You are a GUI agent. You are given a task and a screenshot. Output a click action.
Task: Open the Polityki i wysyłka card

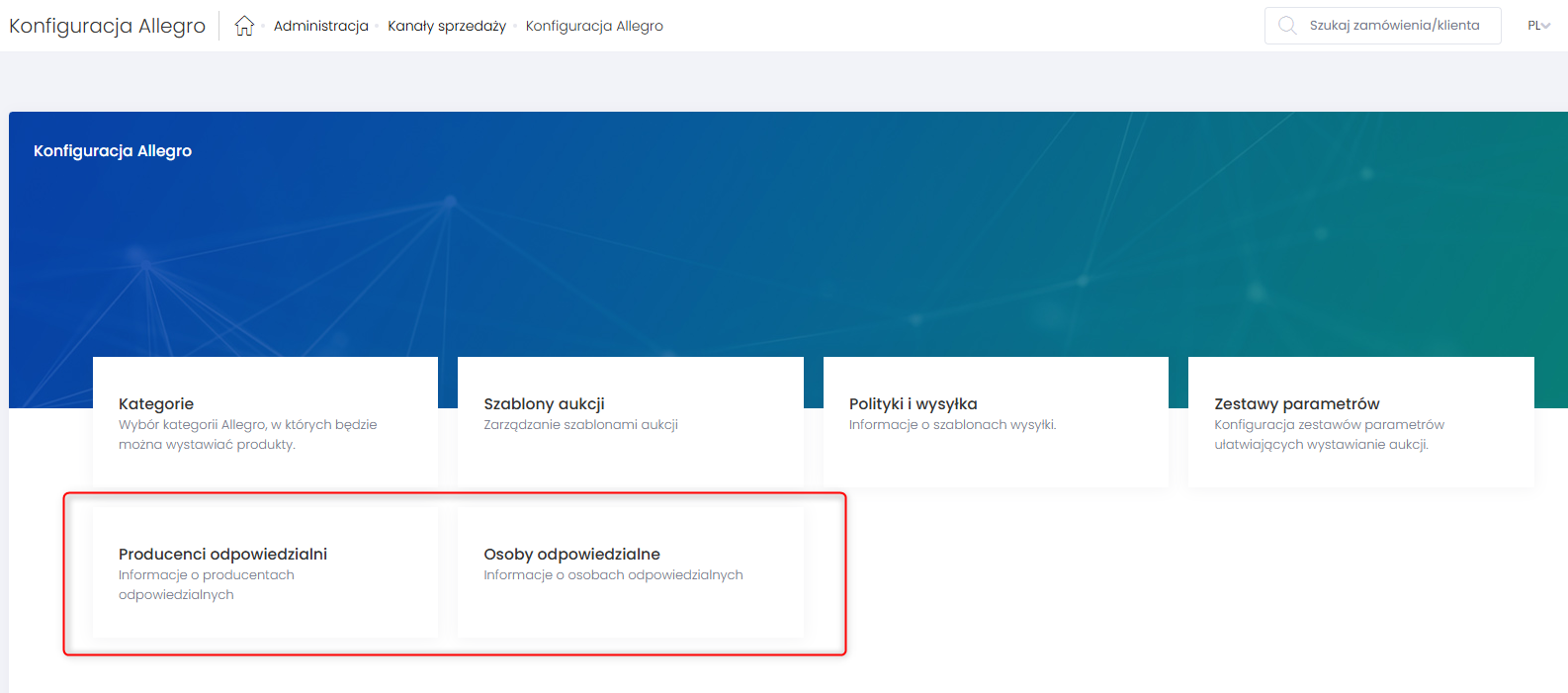[996, 422]
